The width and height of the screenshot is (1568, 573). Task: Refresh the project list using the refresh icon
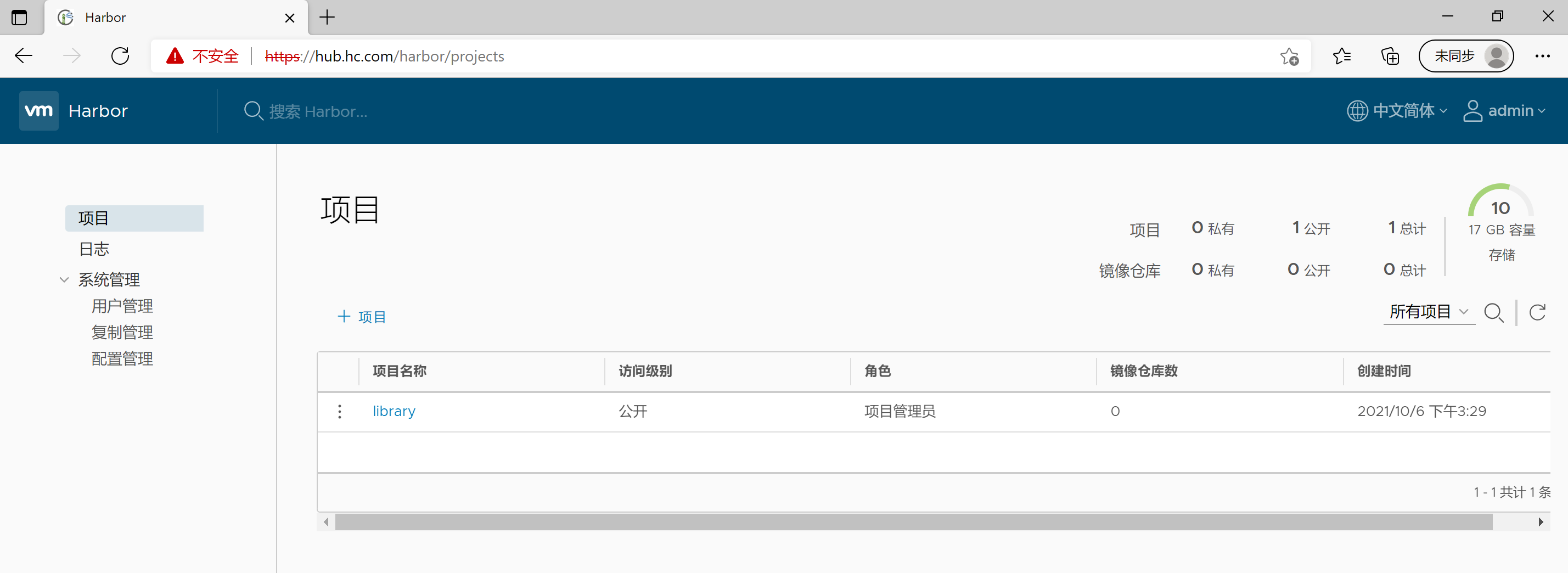tap(1537, 312)
